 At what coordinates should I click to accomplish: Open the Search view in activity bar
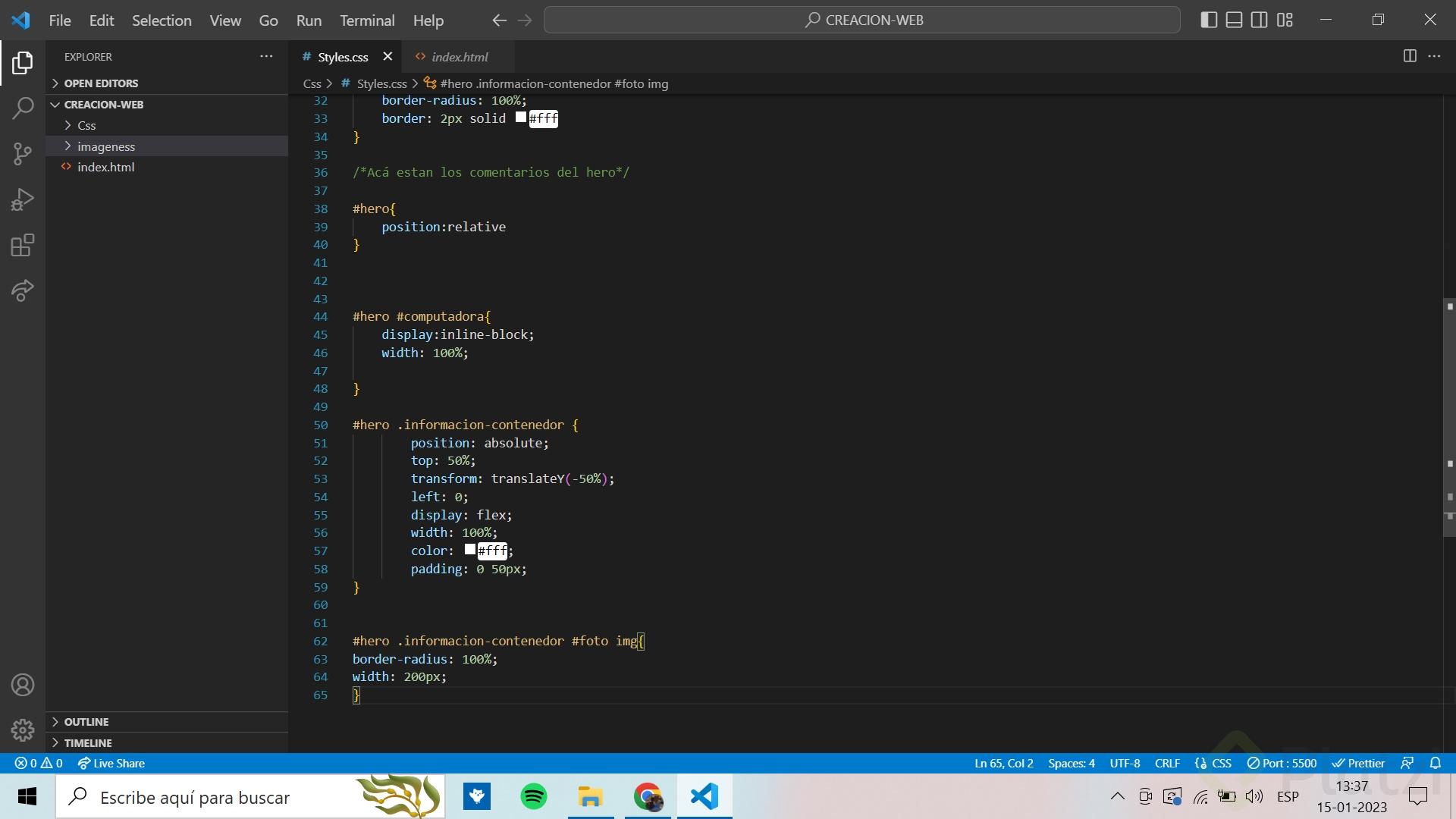23,108
